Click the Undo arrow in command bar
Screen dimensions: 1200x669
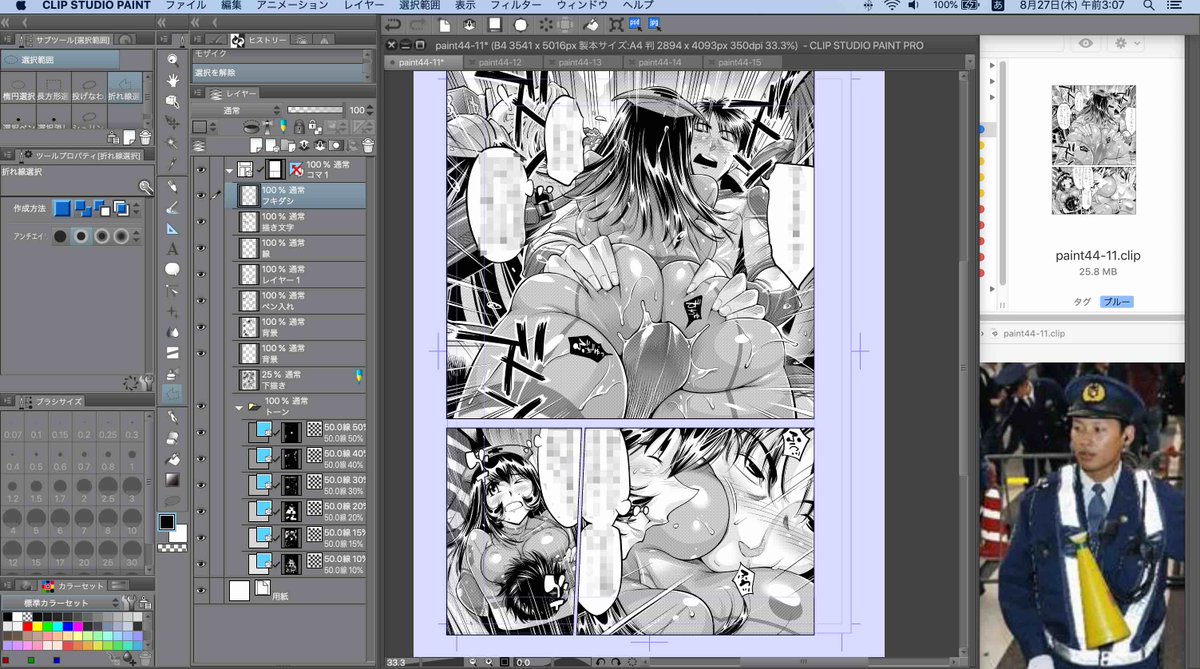(x=394, y=24)
